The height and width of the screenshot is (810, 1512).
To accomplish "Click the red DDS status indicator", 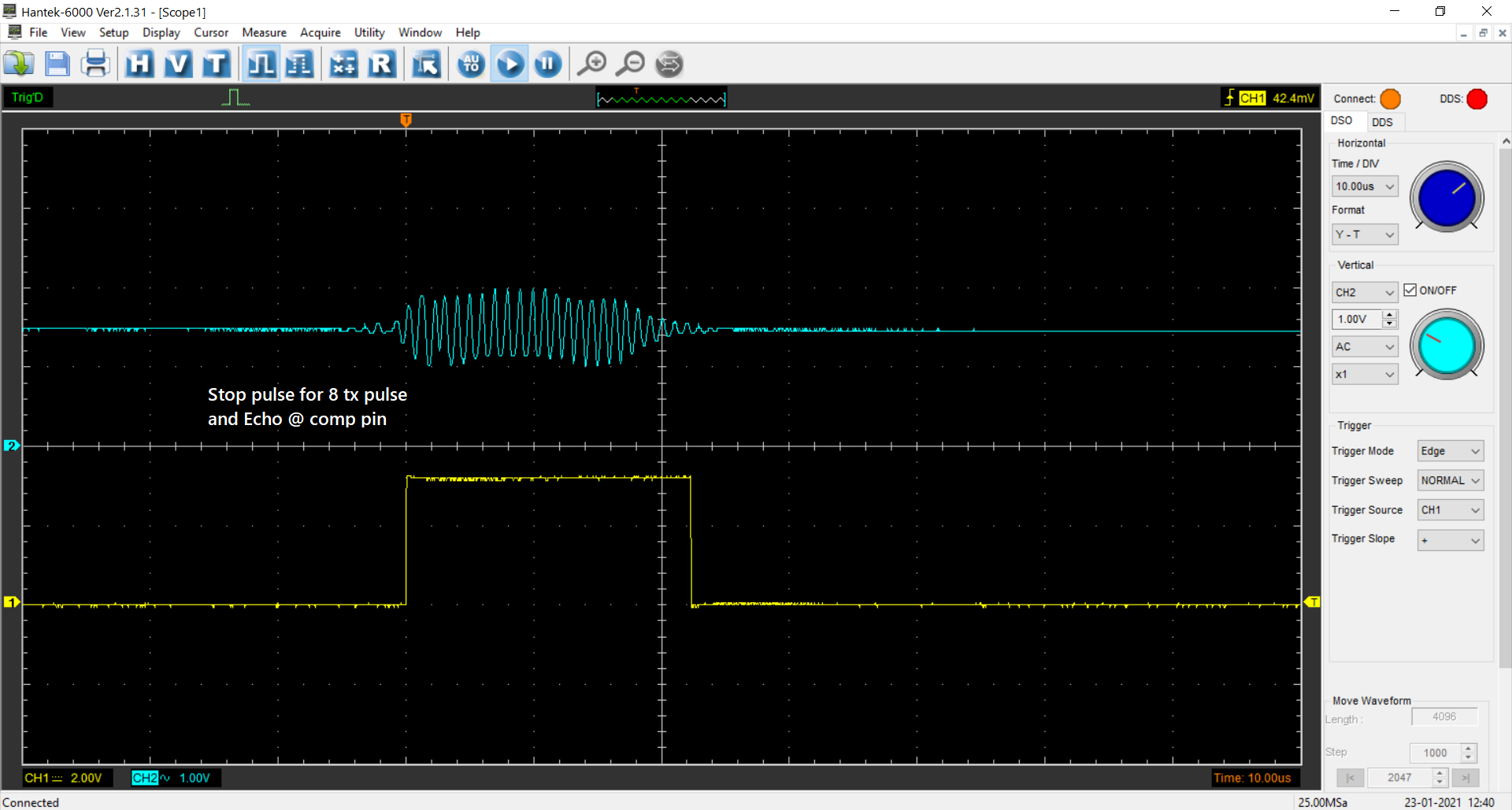I will click(1477, 99).
